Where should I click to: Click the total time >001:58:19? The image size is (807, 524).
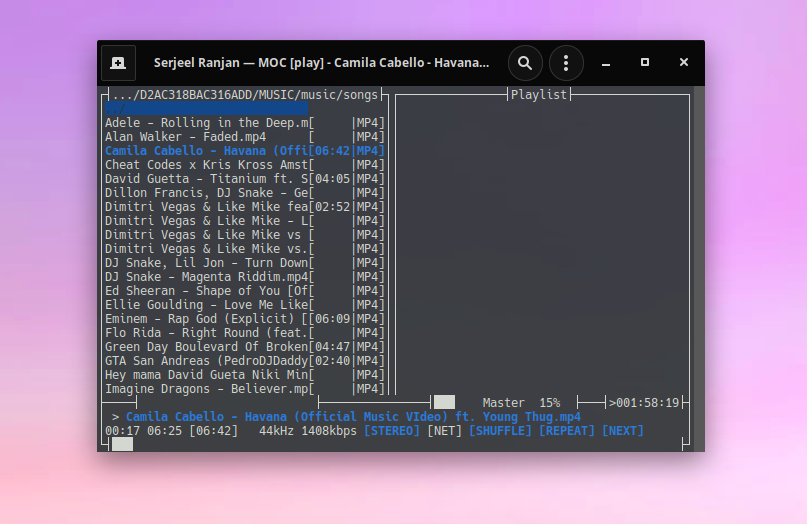coord(644,403)
